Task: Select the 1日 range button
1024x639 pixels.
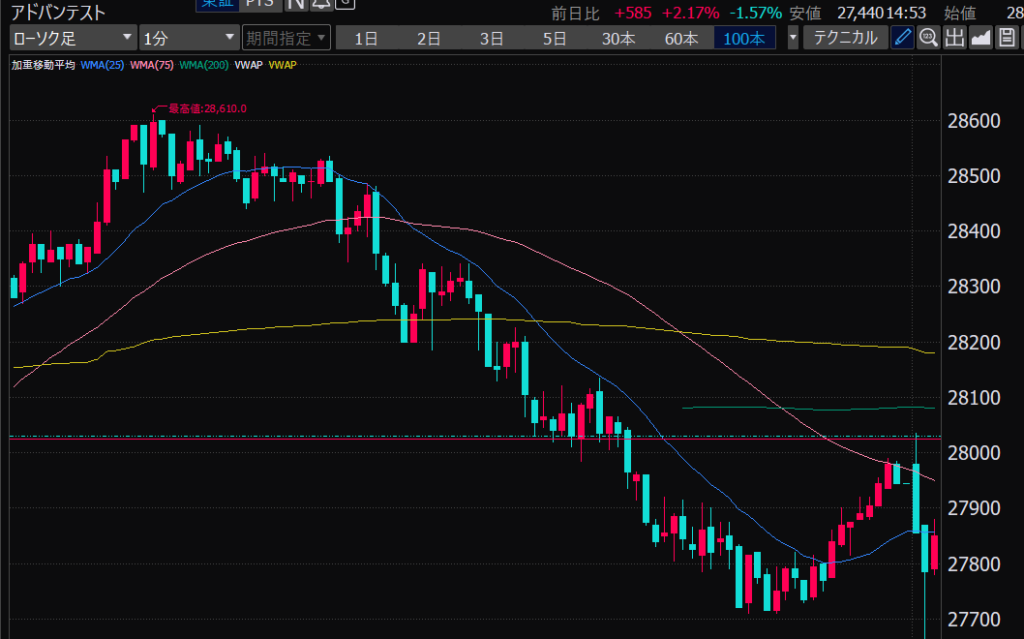Action: (x=366, y=39)
